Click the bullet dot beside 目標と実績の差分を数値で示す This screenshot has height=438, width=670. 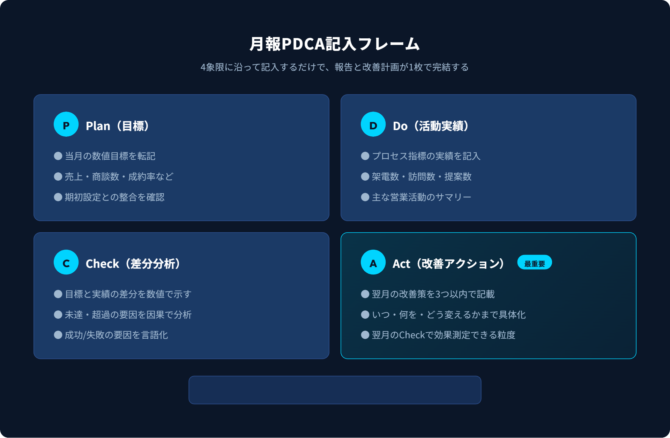[58, 294]
